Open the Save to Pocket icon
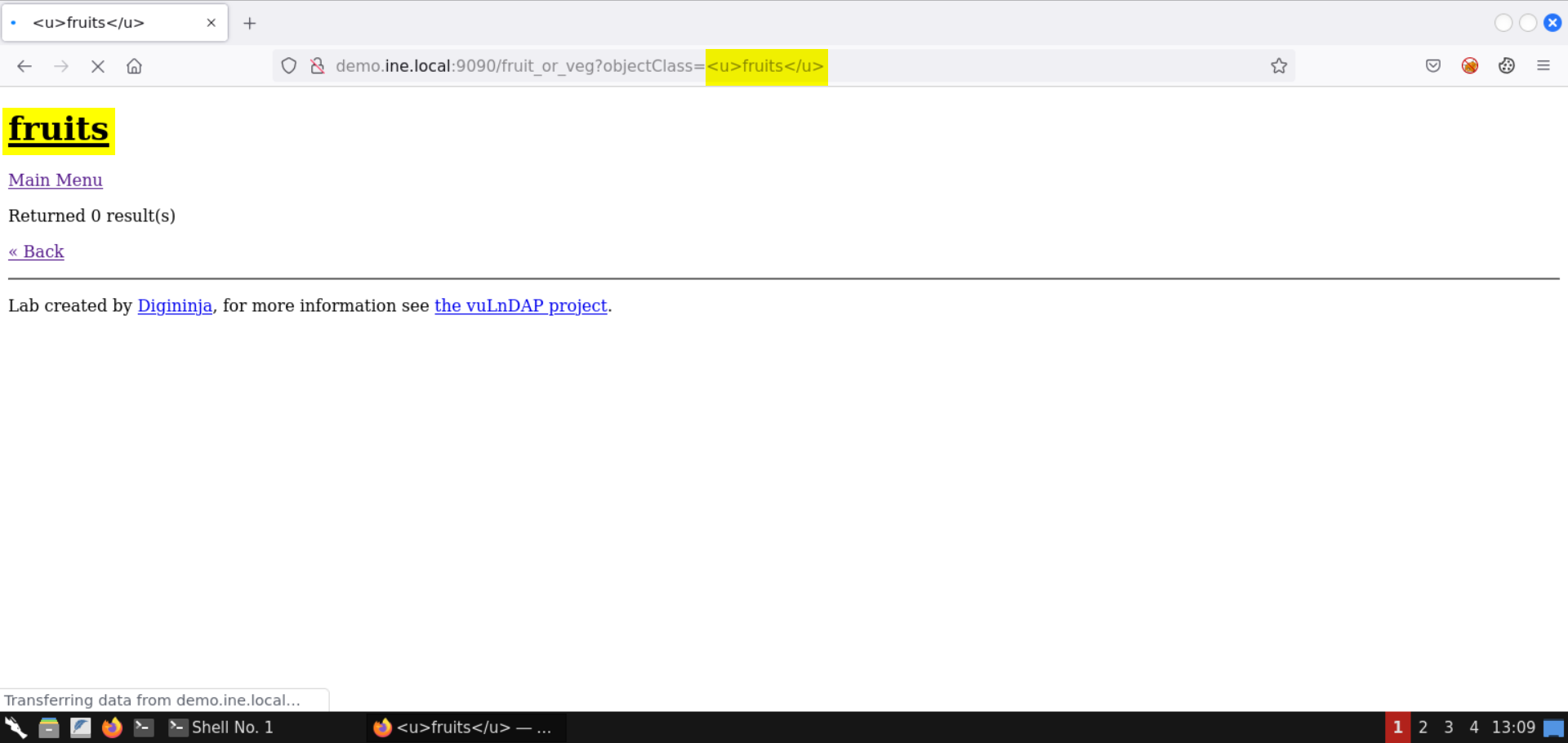This screenshot has height=743, width=1568. [x=1433, y=66]
